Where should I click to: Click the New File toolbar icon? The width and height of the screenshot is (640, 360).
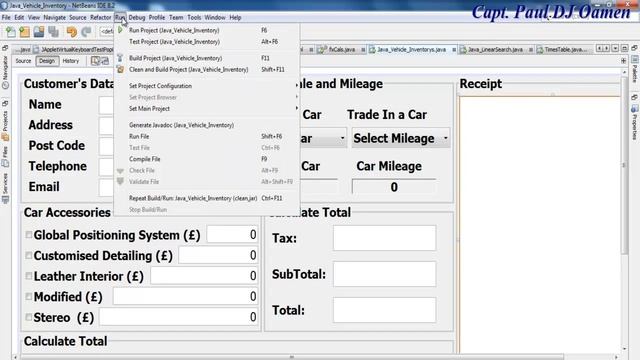coord(11,32)
